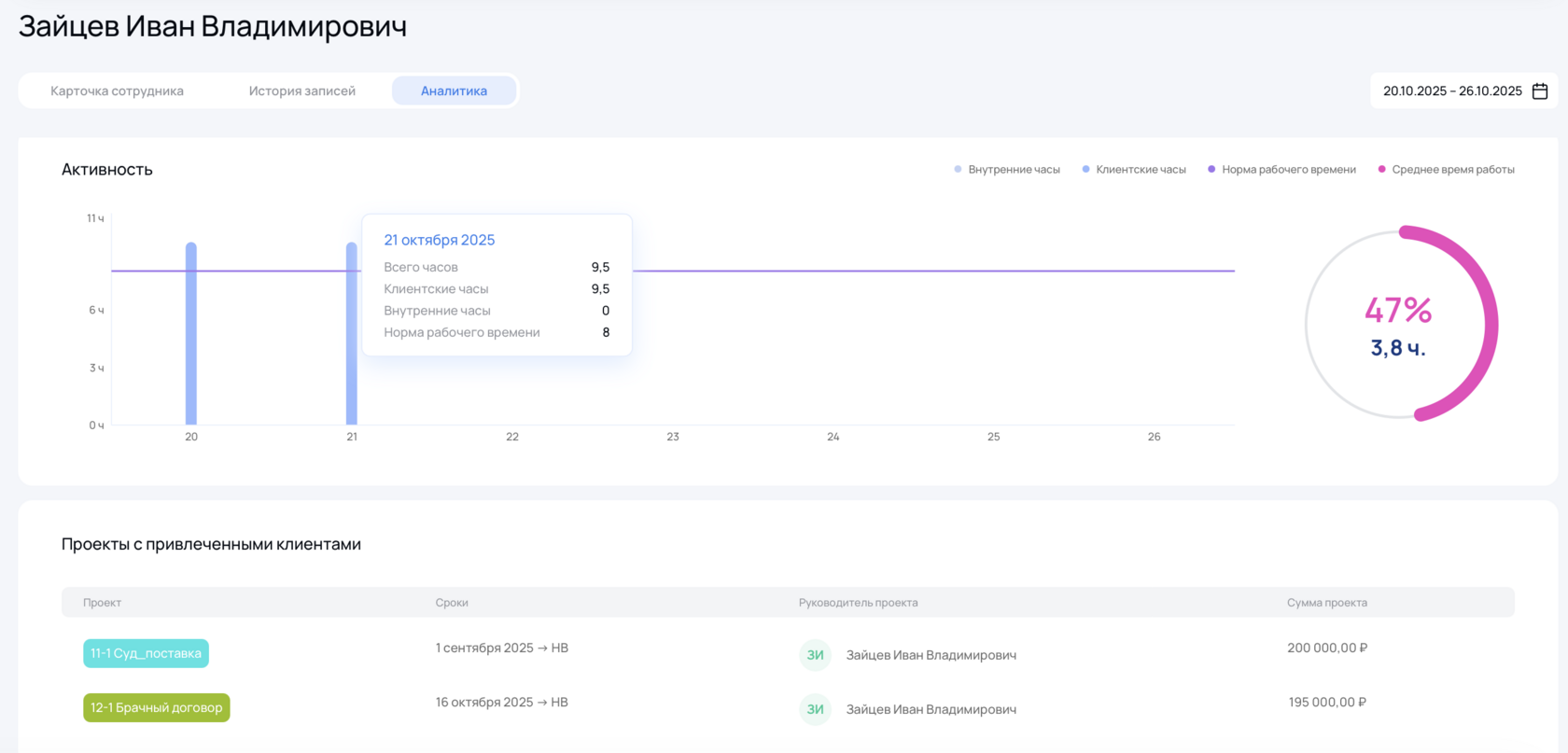Image resolution: width=1568 pixels, height=753 pixels.
Task: Toggle the Внутренние часы legend dot
Action: 958,170
